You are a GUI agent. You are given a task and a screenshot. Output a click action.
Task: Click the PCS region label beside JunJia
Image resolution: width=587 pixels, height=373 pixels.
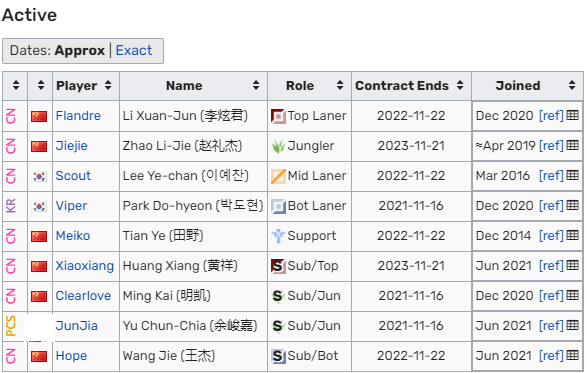[x=11, y=326]
